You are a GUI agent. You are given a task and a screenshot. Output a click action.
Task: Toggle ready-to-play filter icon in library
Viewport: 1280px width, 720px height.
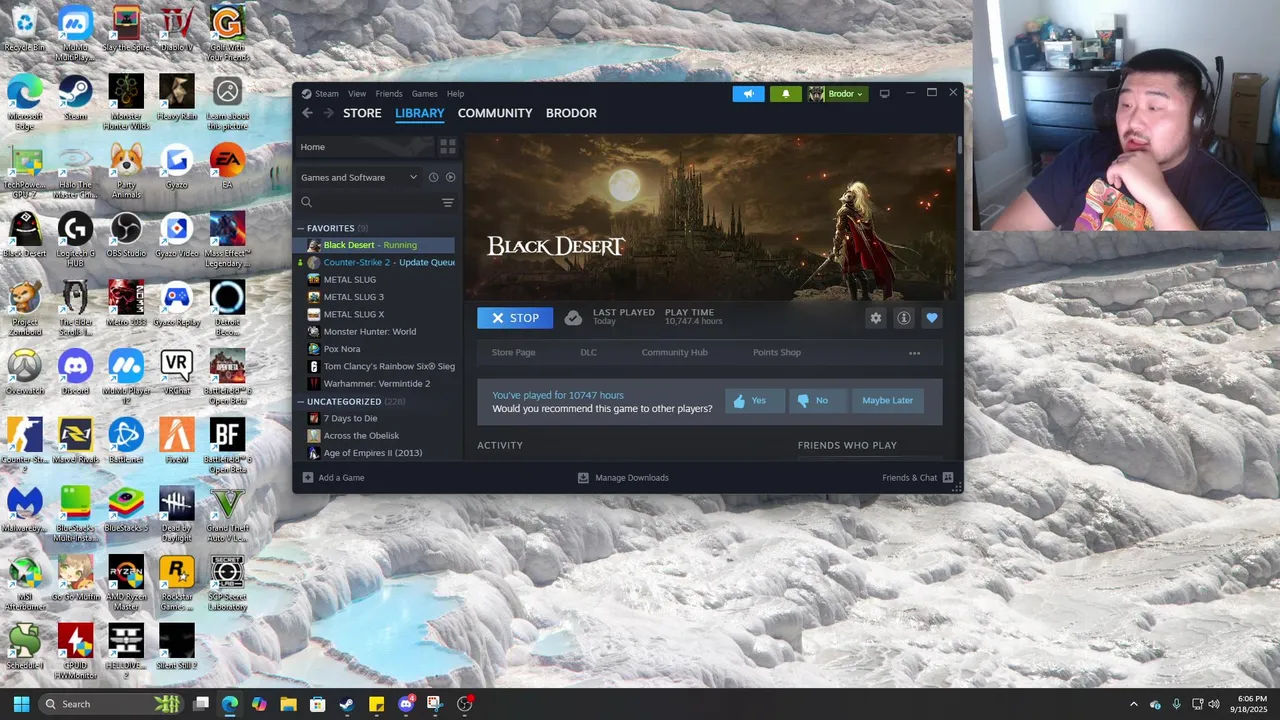450,177
